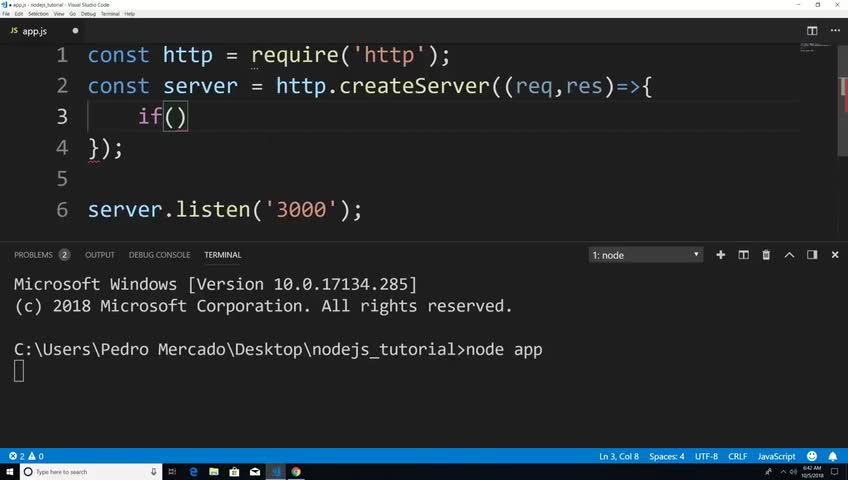Open the File menu
The width and height of the screenshot is (848, 480).
[6, 14]
